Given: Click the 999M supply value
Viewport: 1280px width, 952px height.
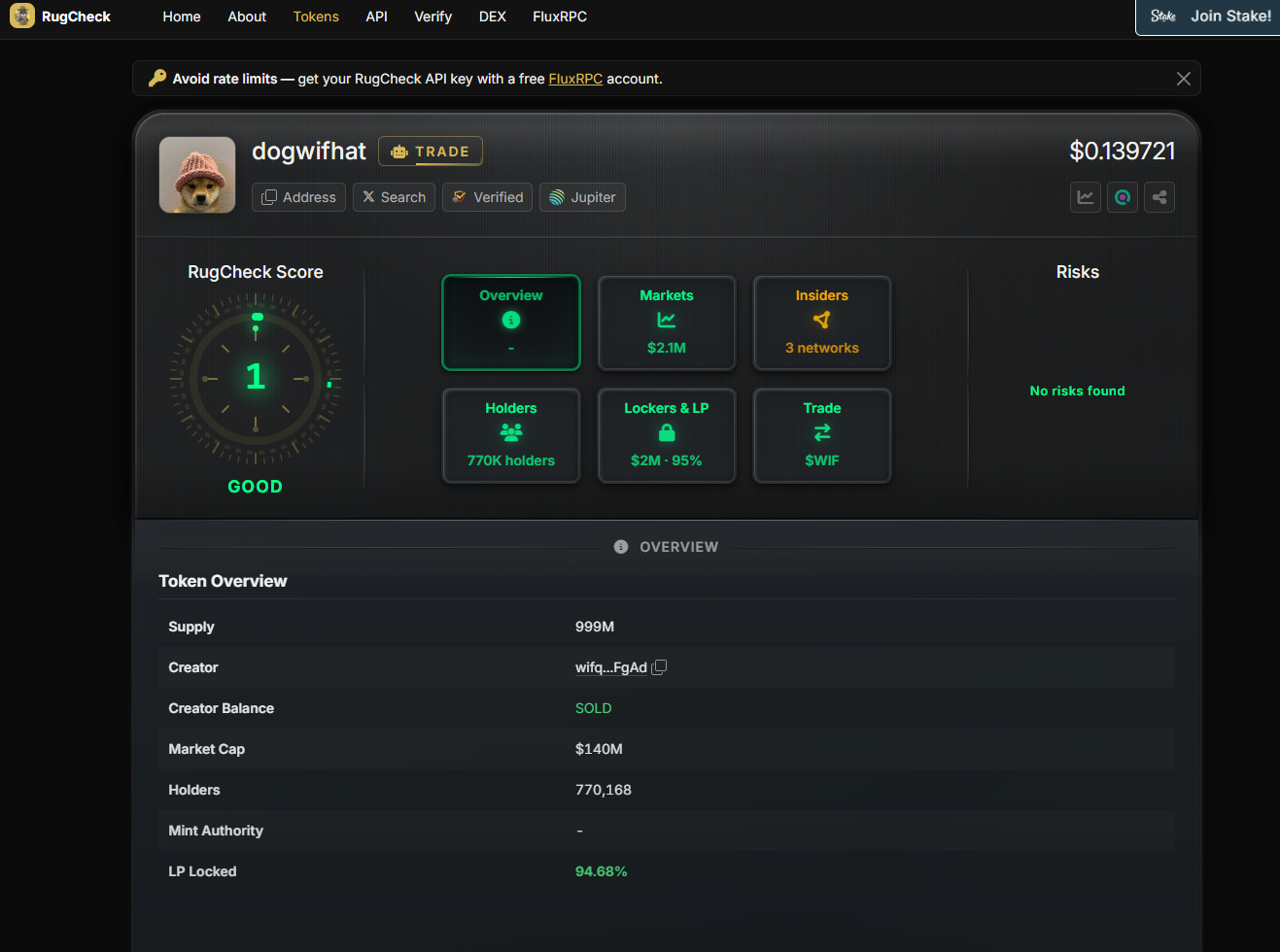Looking at the screenshot, I should (595, 627).
